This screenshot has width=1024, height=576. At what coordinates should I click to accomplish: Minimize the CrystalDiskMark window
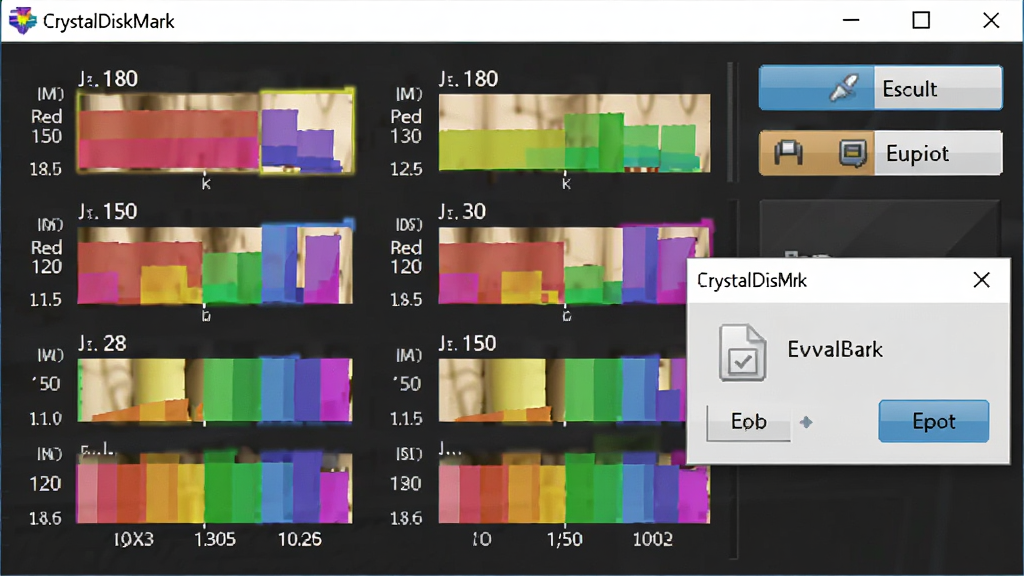pyautogui.click(x=851, y=20)
